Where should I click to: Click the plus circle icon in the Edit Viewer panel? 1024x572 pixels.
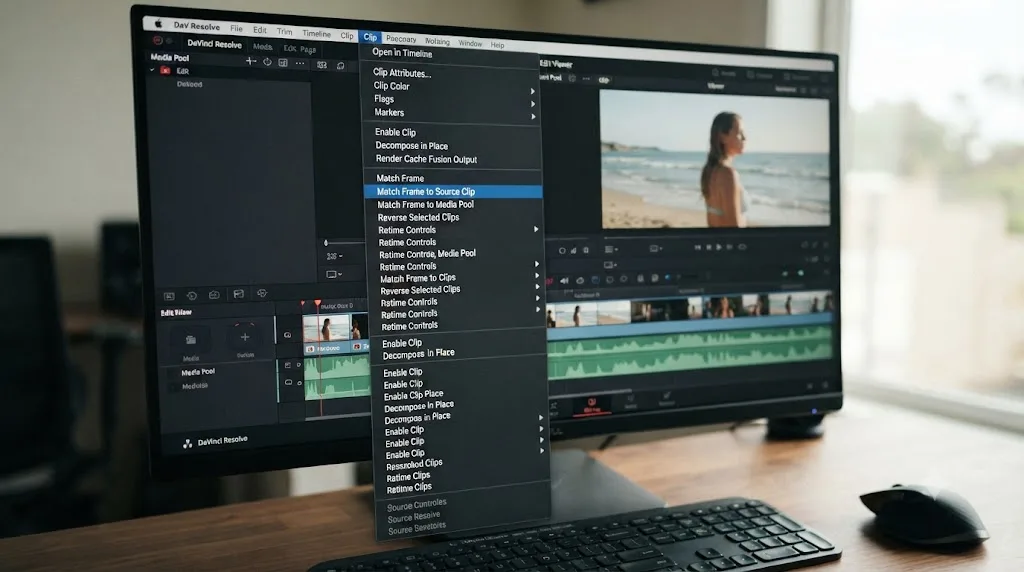click(x=245, y=338)
